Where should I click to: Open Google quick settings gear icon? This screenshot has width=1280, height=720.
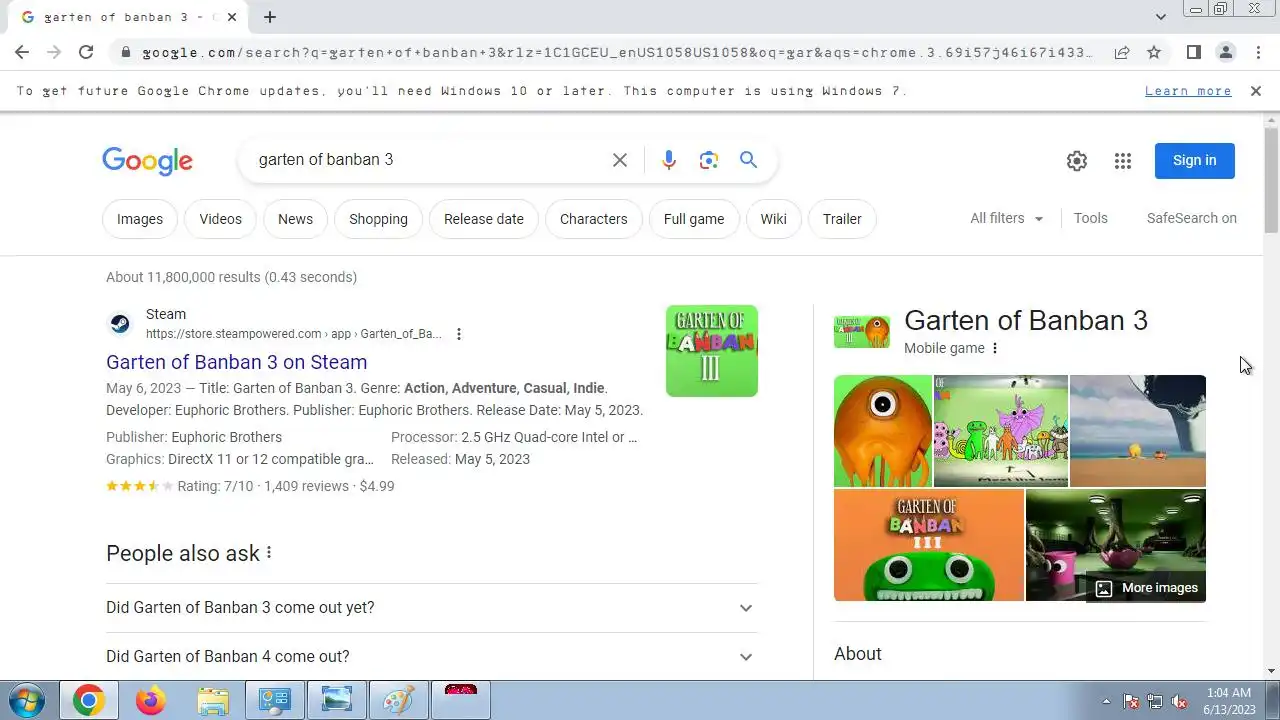tap(1077, 161)
